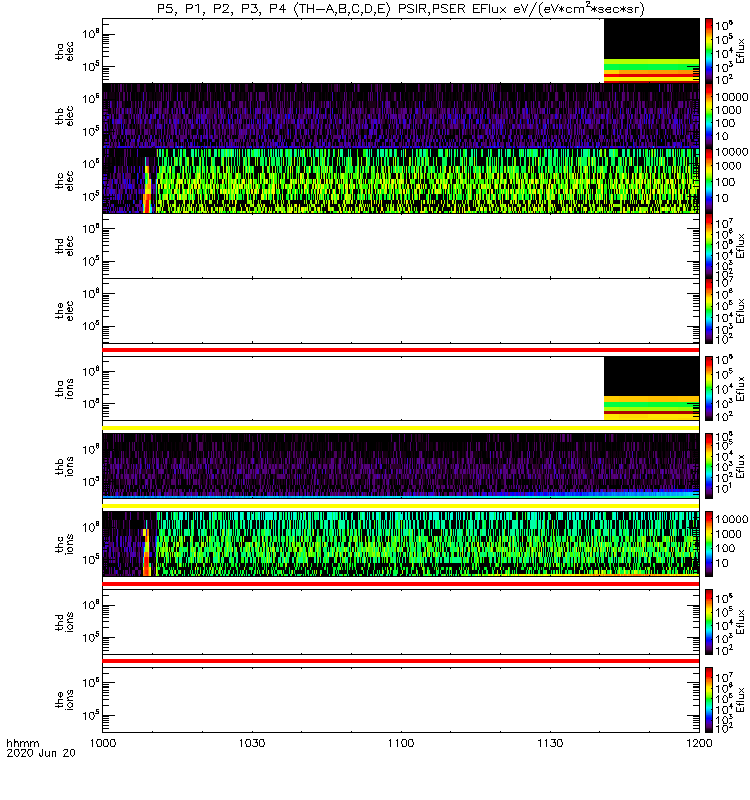750x800 pixels.
Task: Click the color bar beside the elec panel
Action: pos(709,311)
